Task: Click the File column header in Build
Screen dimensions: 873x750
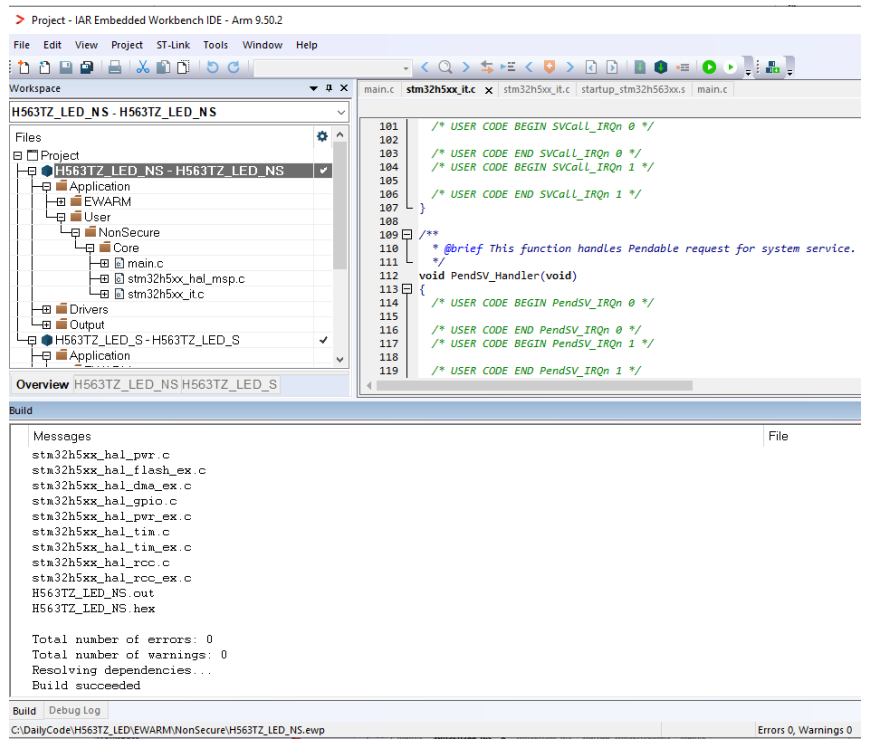Action: tap(778, 436)
